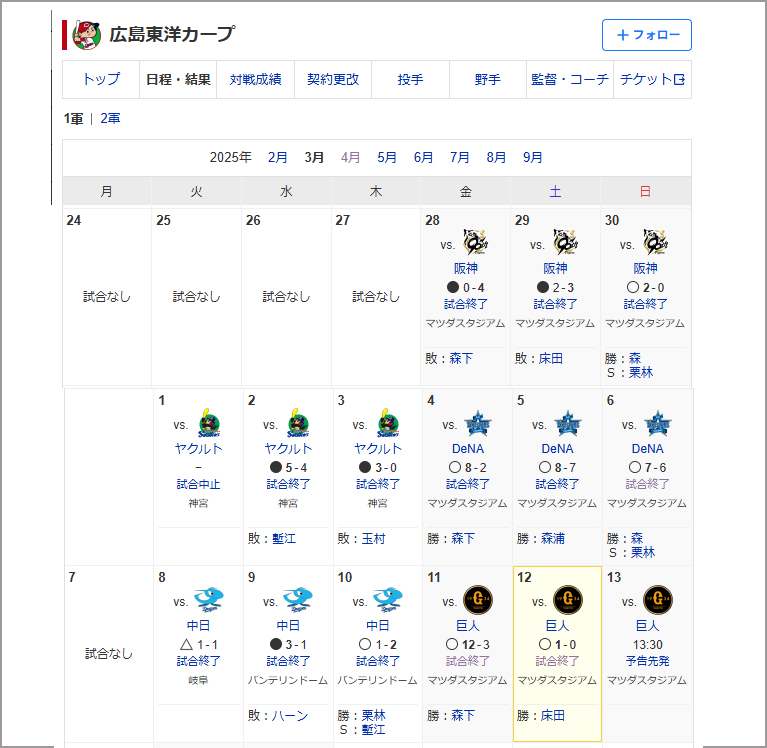Click ヤクルト team name on April 2

point(288,449)
